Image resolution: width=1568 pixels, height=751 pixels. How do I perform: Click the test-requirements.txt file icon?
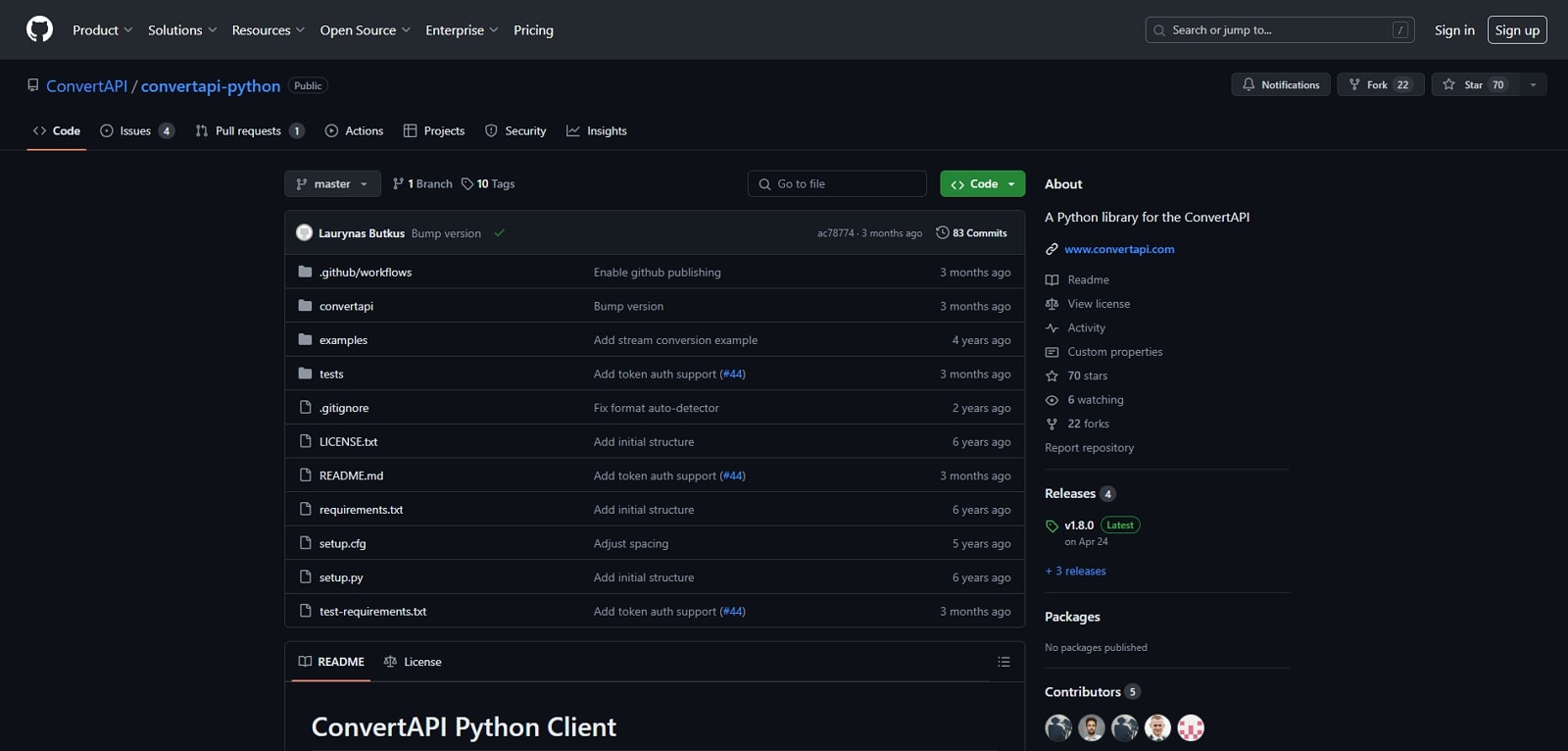click(x=305, y=611)
